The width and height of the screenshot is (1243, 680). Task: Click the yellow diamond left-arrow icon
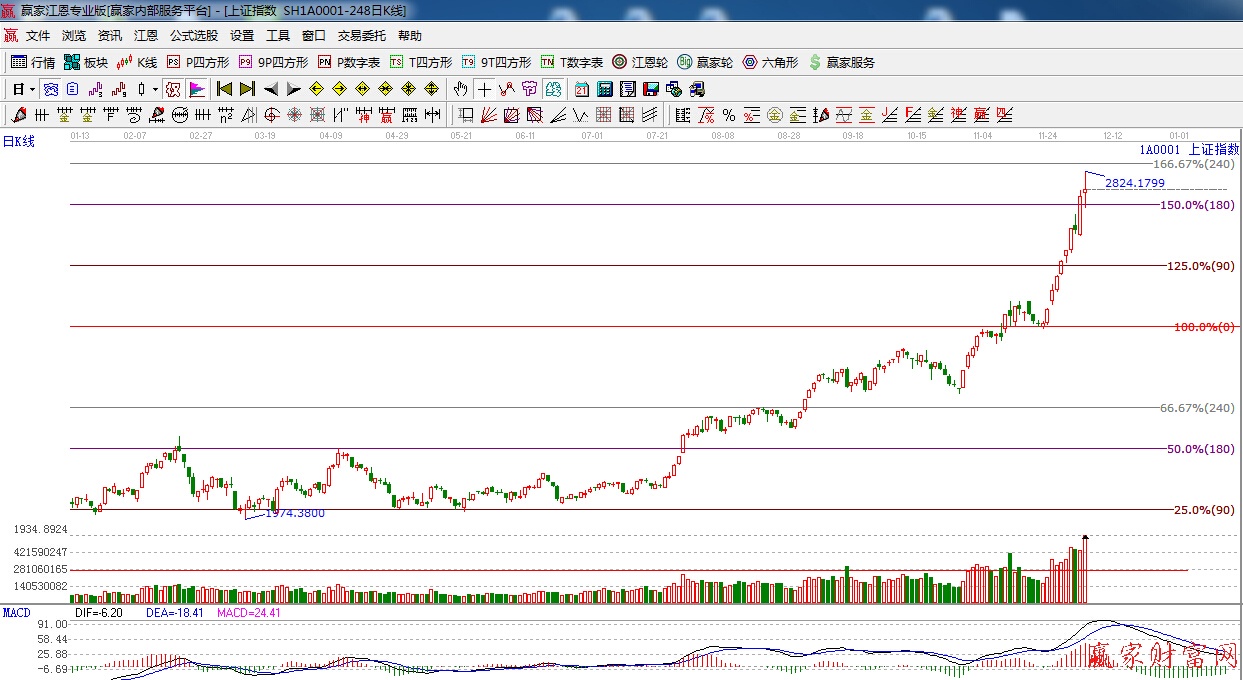(317, 89)
